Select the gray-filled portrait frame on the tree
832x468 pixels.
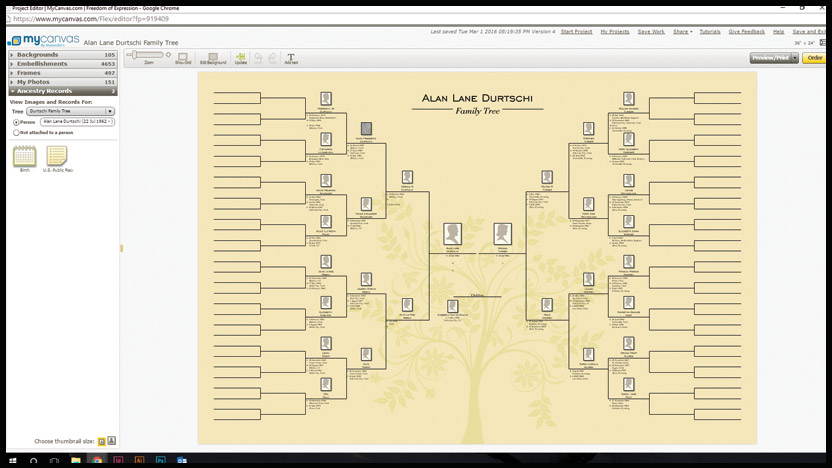tap(366, 128)
